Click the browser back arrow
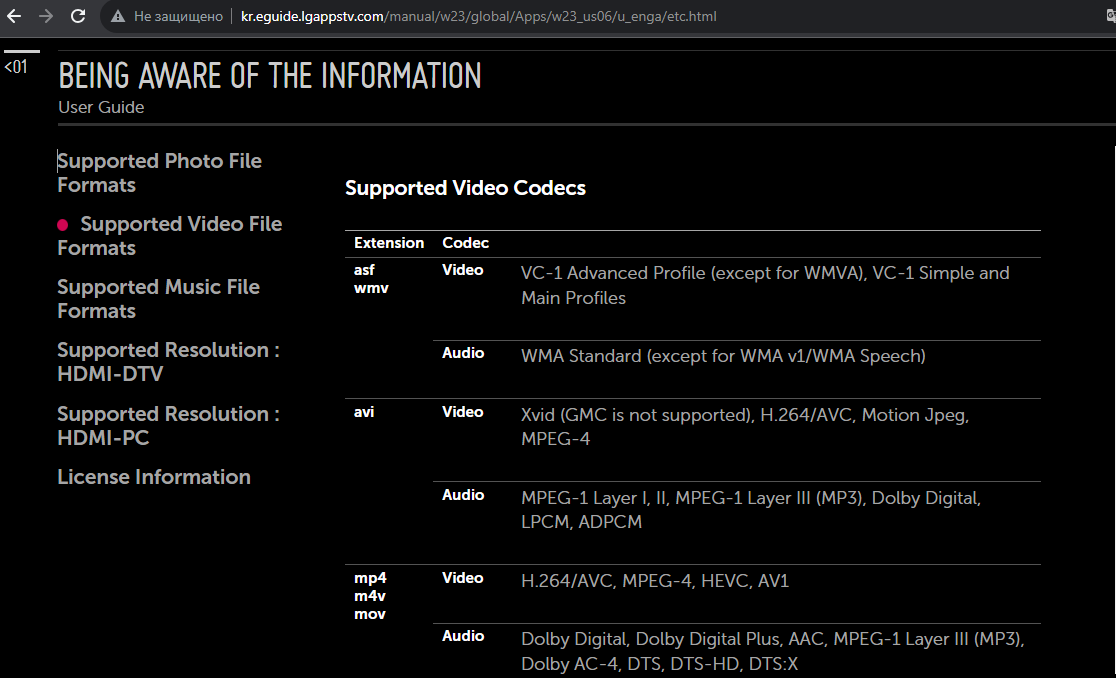This screenshot has width=1116, height=678. point(14,16)
